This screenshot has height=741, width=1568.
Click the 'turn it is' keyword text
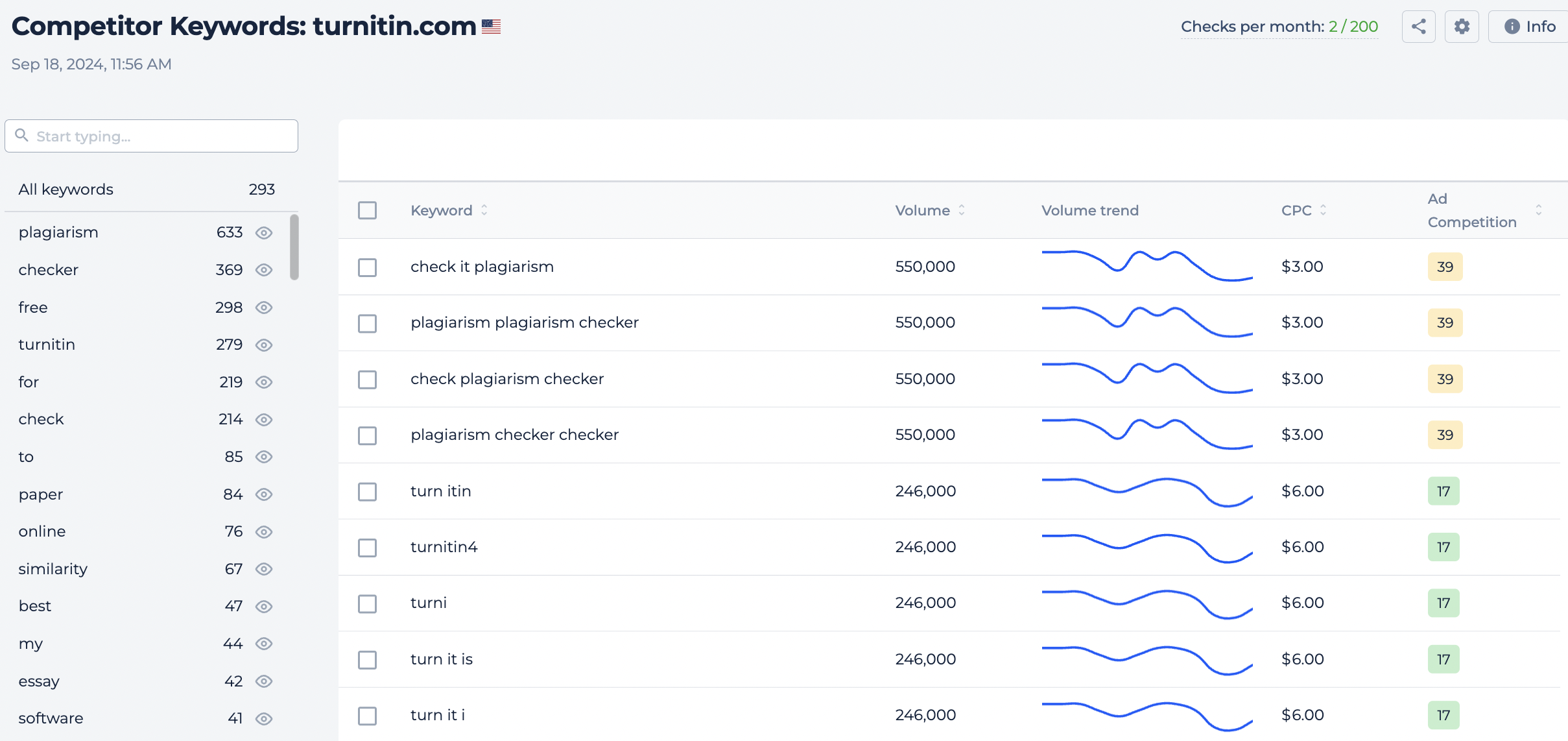[x=442, y=659]
